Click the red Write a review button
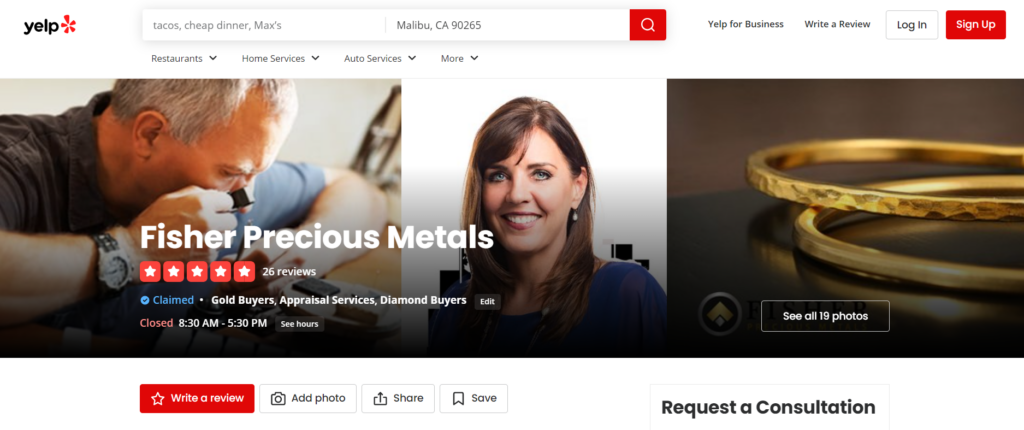This screenshot has height=430, width=1024. (197, 399)
